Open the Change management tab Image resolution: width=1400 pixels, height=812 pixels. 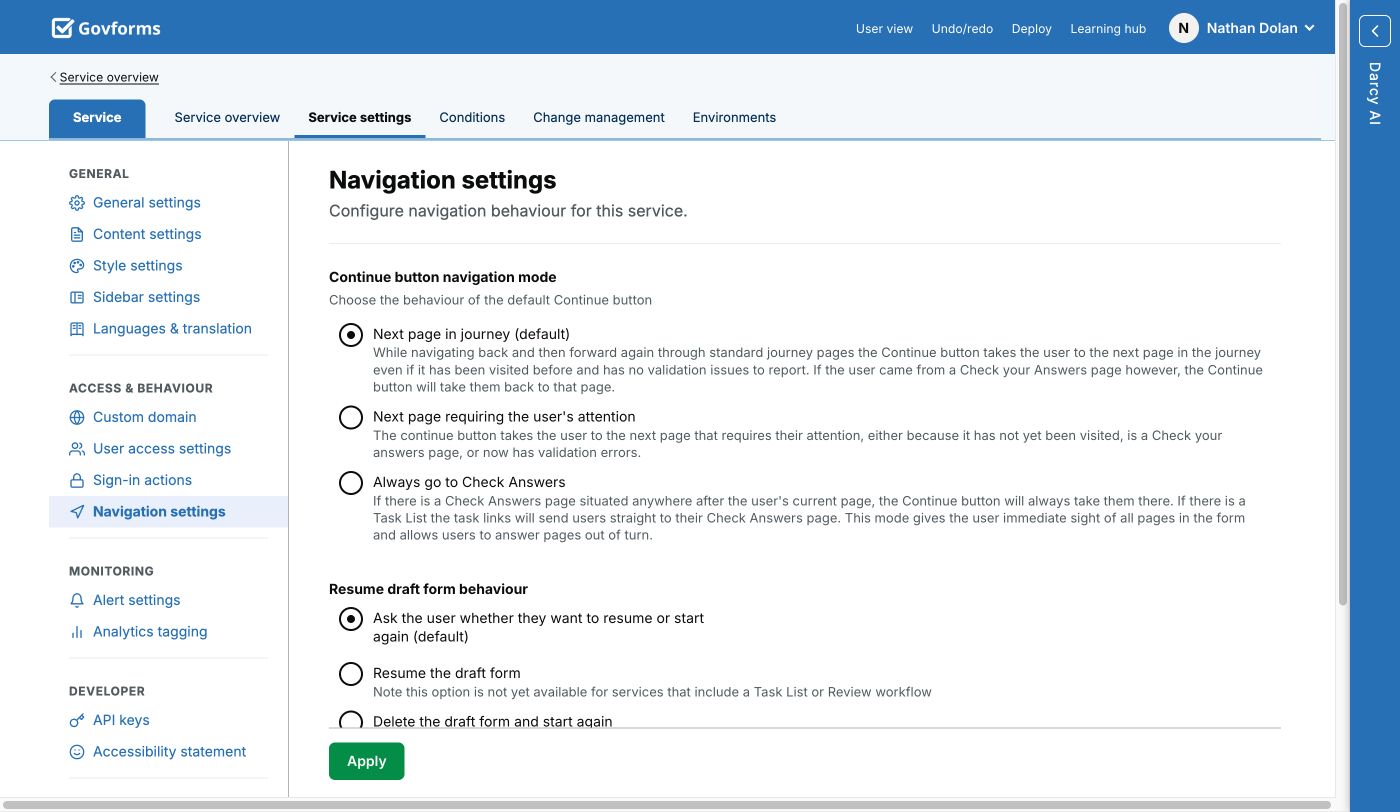pyautogui.click(x=599, y=117)
